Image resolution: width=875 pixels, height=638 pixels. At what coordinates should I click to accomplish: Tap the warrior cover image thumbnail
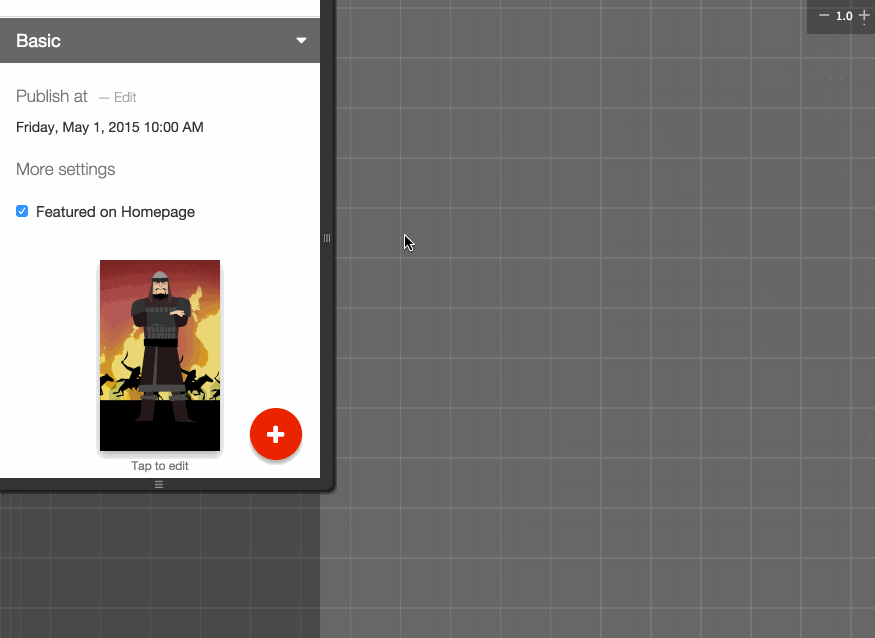tap(160, 356)
